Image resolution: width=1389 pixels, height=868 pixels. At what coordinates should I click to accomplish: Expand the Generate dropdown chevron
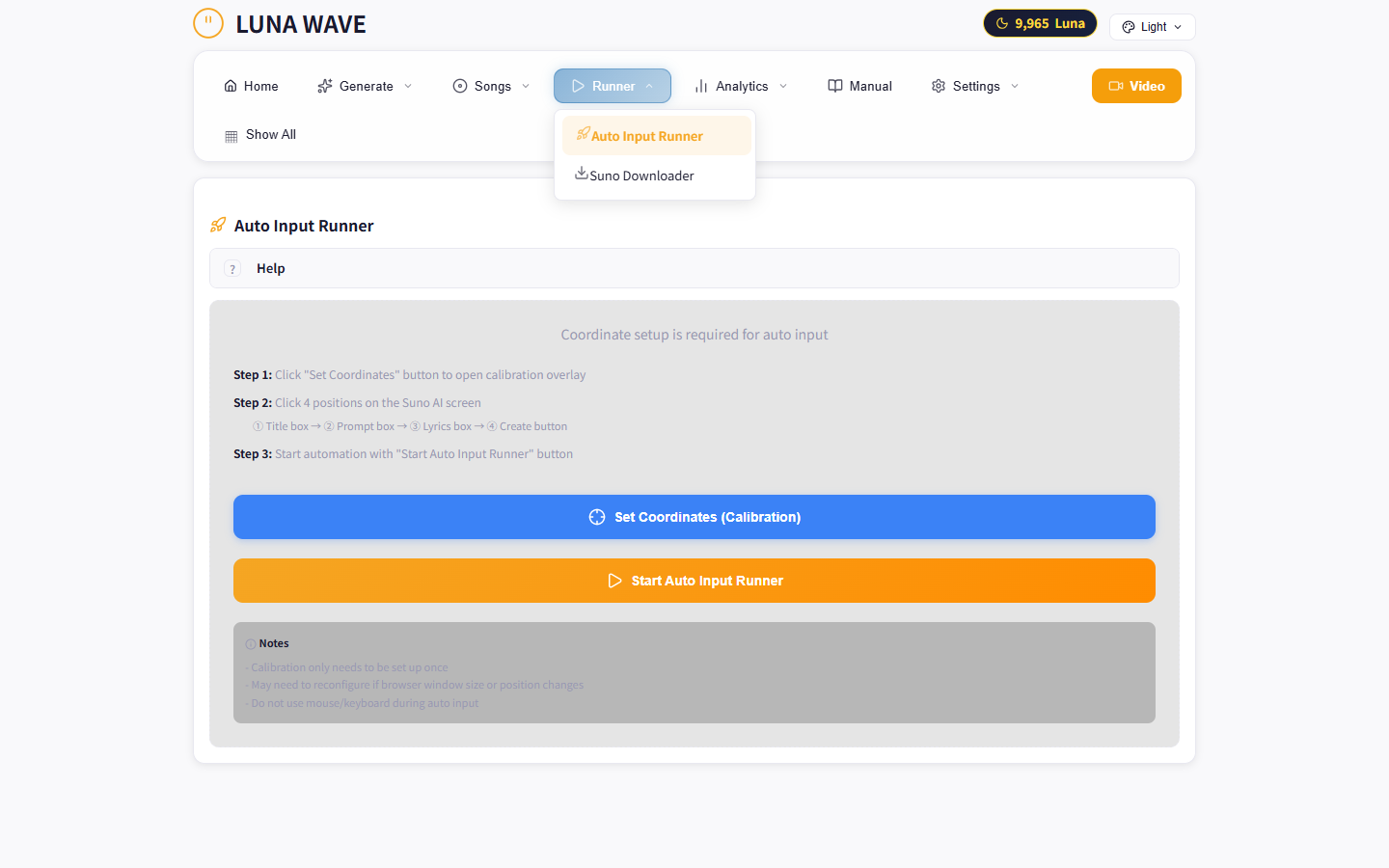click(x=409, y=86)
